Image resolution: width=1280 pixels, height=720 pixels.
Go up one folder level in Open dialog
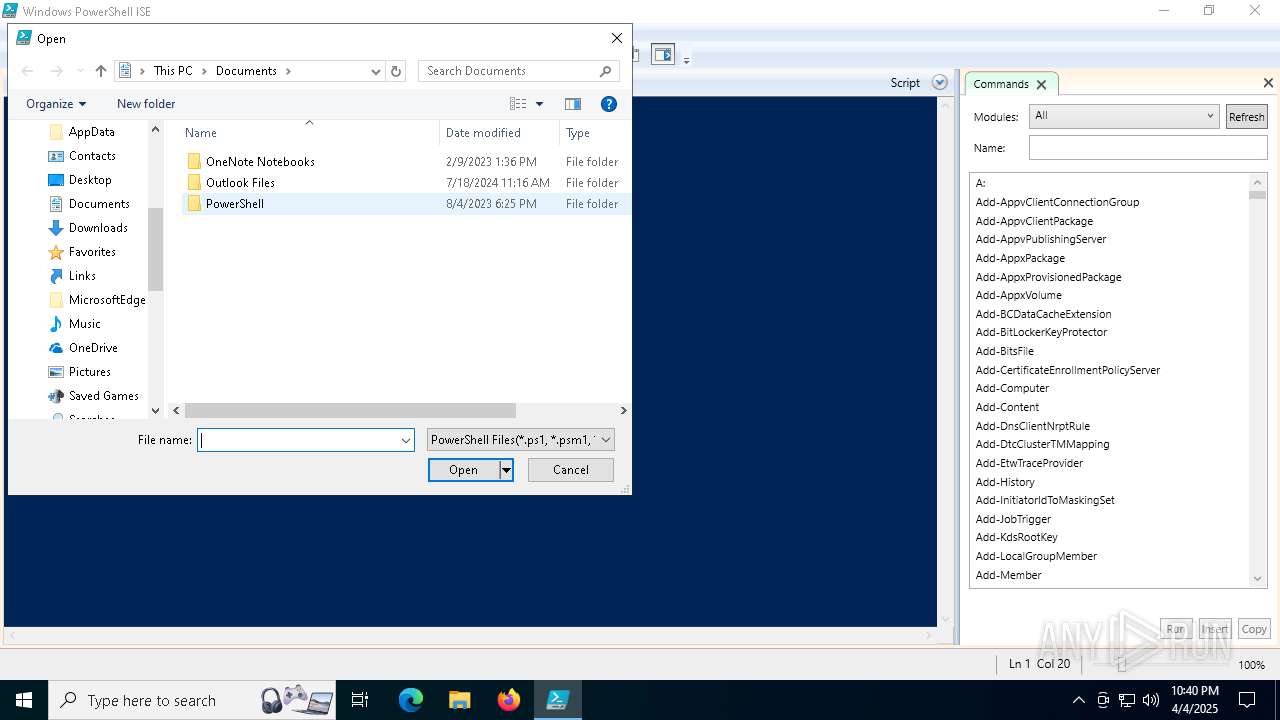[101, 71]
